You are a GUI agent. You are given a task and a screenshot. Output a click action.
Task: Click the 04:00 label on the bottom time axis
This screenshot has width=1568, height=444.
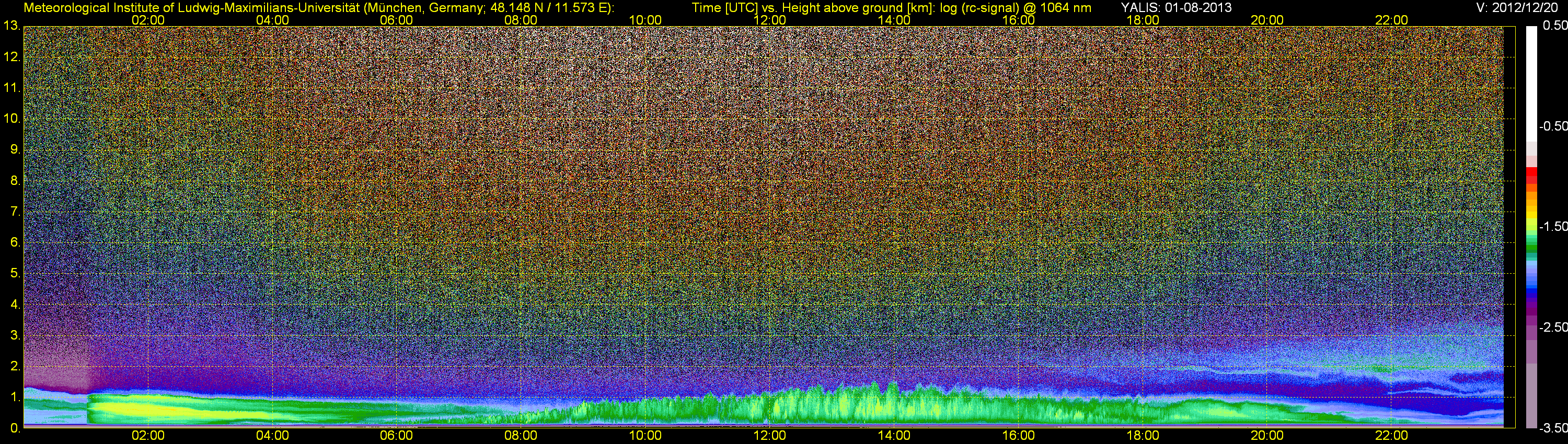click(x=272, y=436)
